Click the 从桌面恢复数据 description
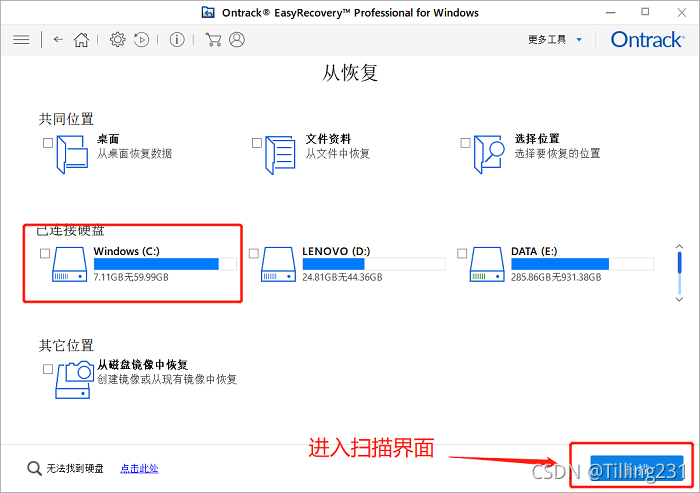This screenshot has height=493, width=700. point(134,154)
